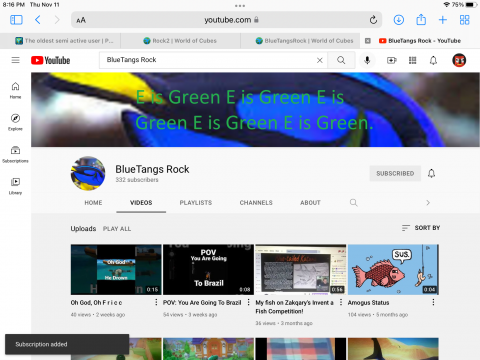Click the BlueTangs Rock channel avatar
Screen dimensions: 480x360
point(88,173)
